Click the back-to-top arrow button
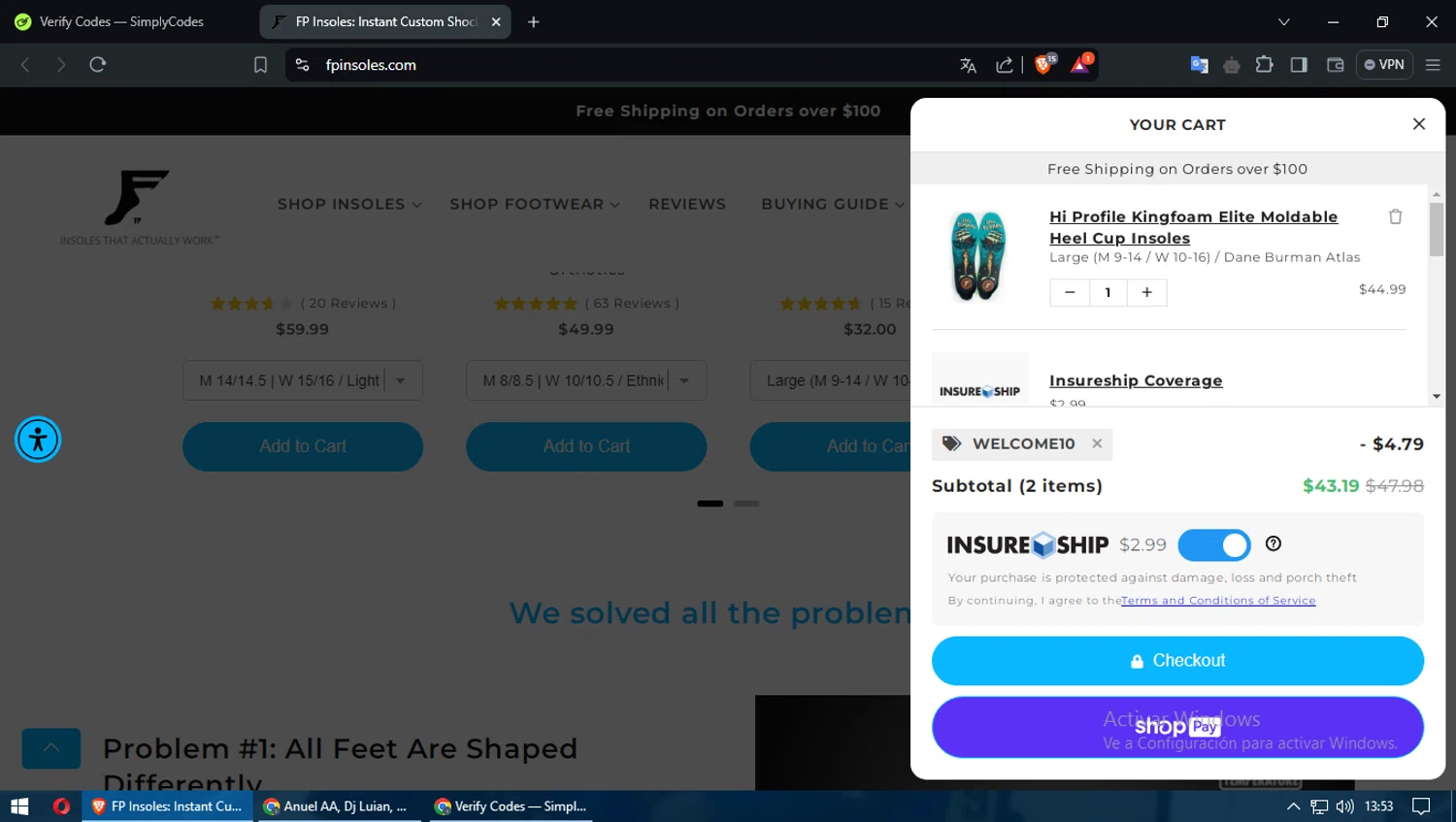1456x822 pixels. click(x=51, y=748)
